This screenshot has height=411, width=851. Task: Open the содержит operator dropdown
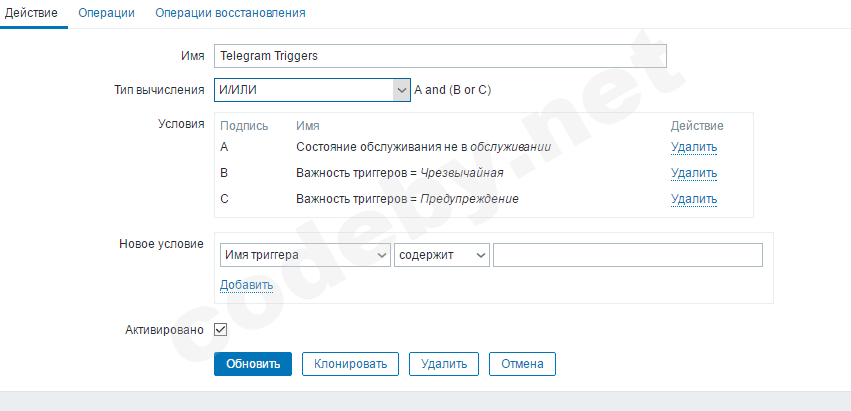pos(442,255)
